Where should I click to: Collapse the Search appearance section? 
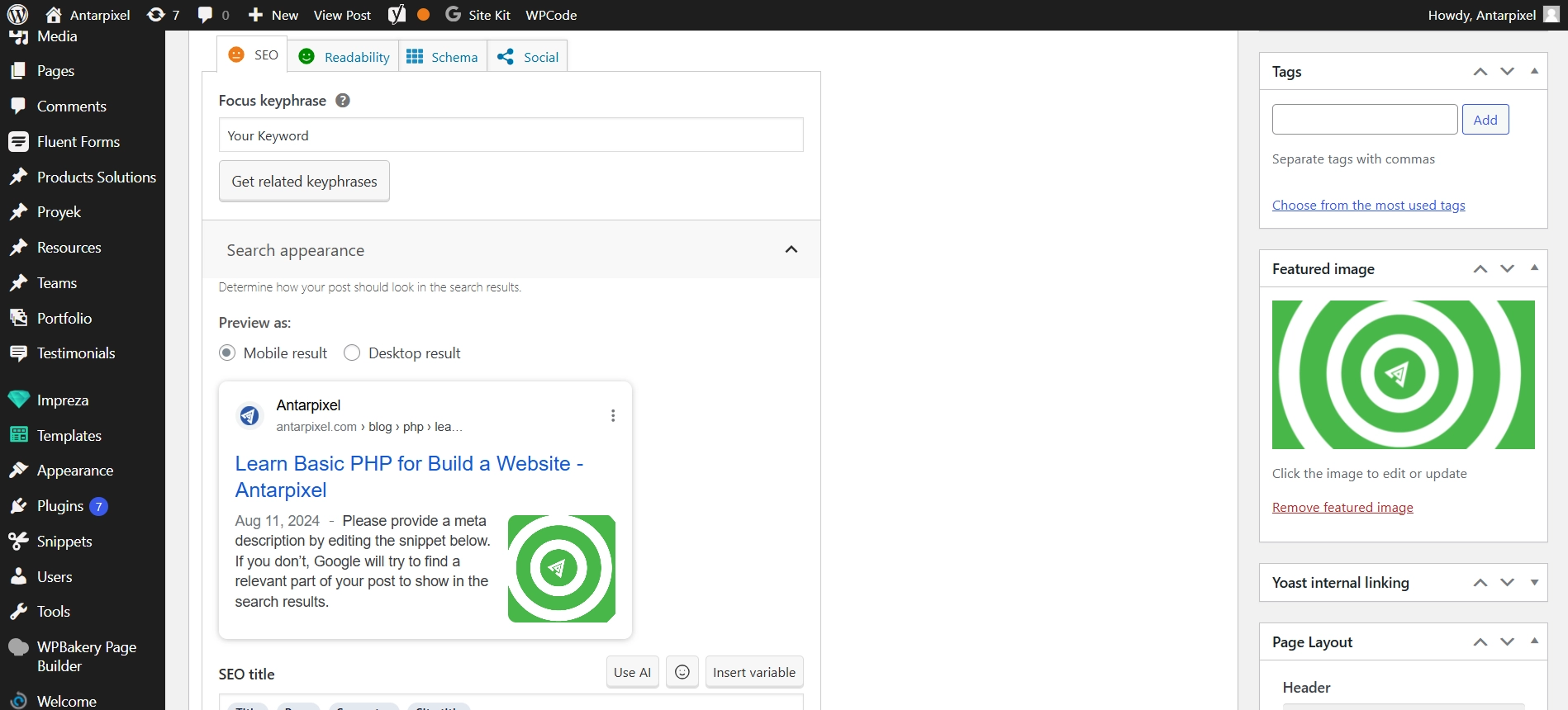[791, 249]
